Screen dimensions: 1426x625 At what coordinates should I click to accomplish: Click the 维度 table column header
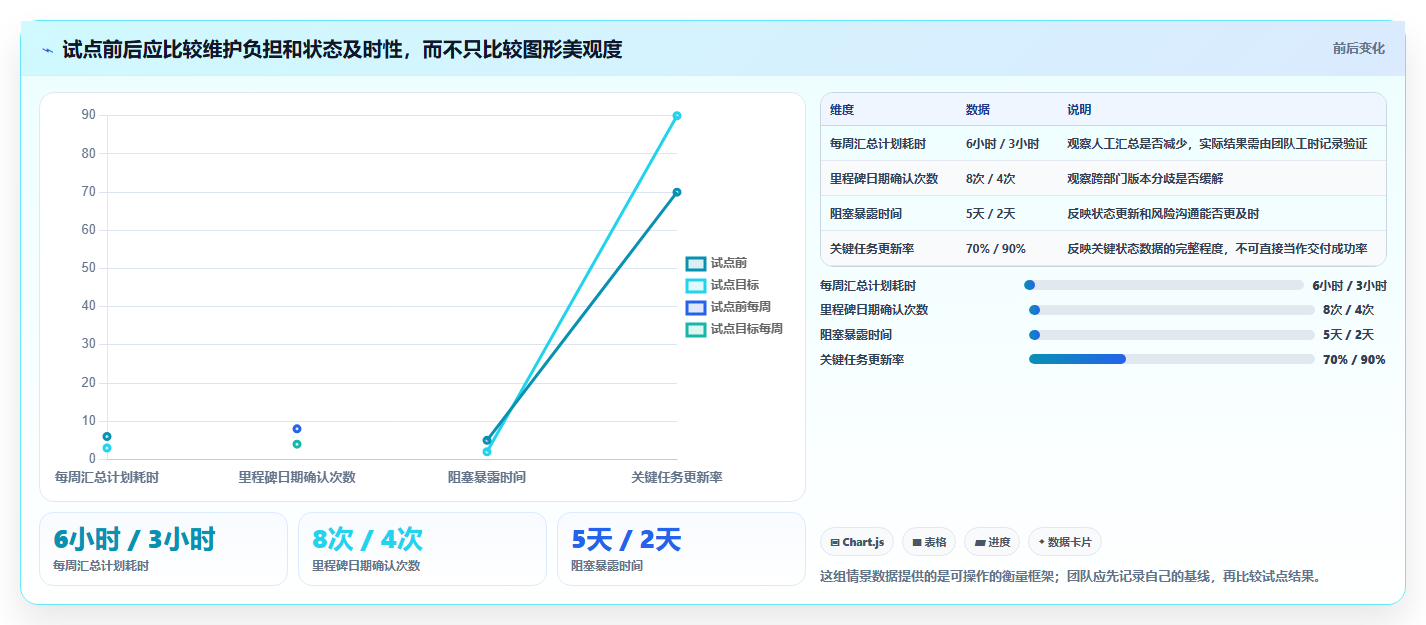pyautogui.click(x=842, y=110)
